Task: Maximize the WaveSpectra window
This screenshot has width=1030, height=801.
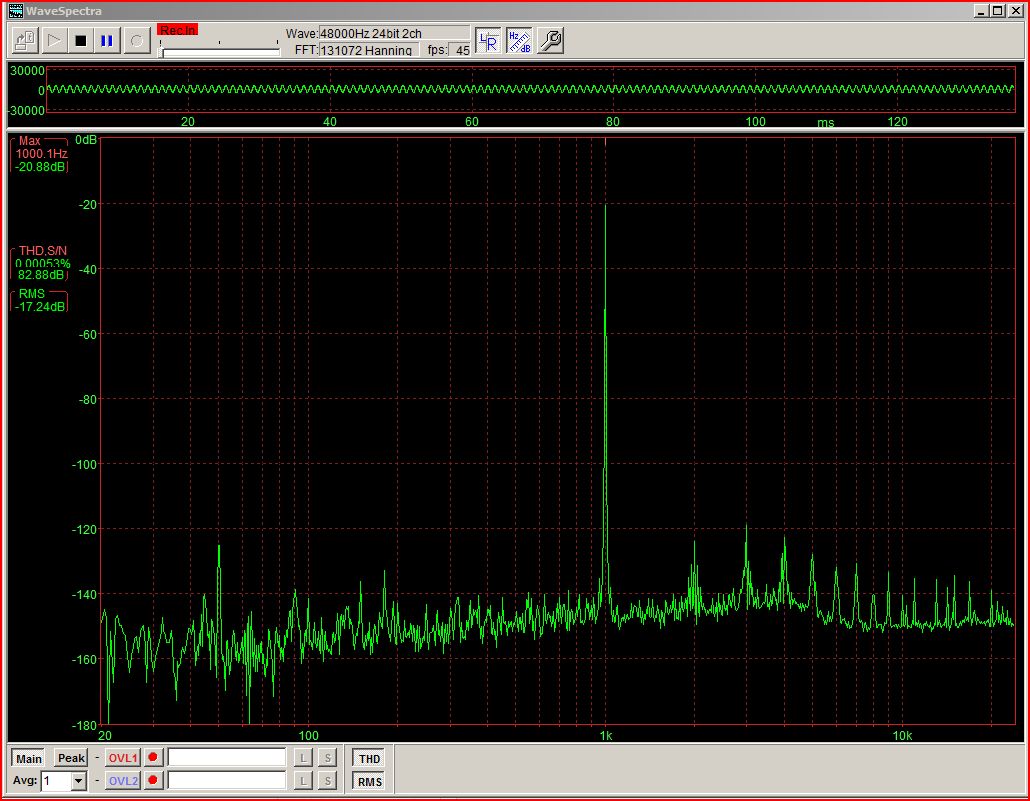Action: coord(997,11)
